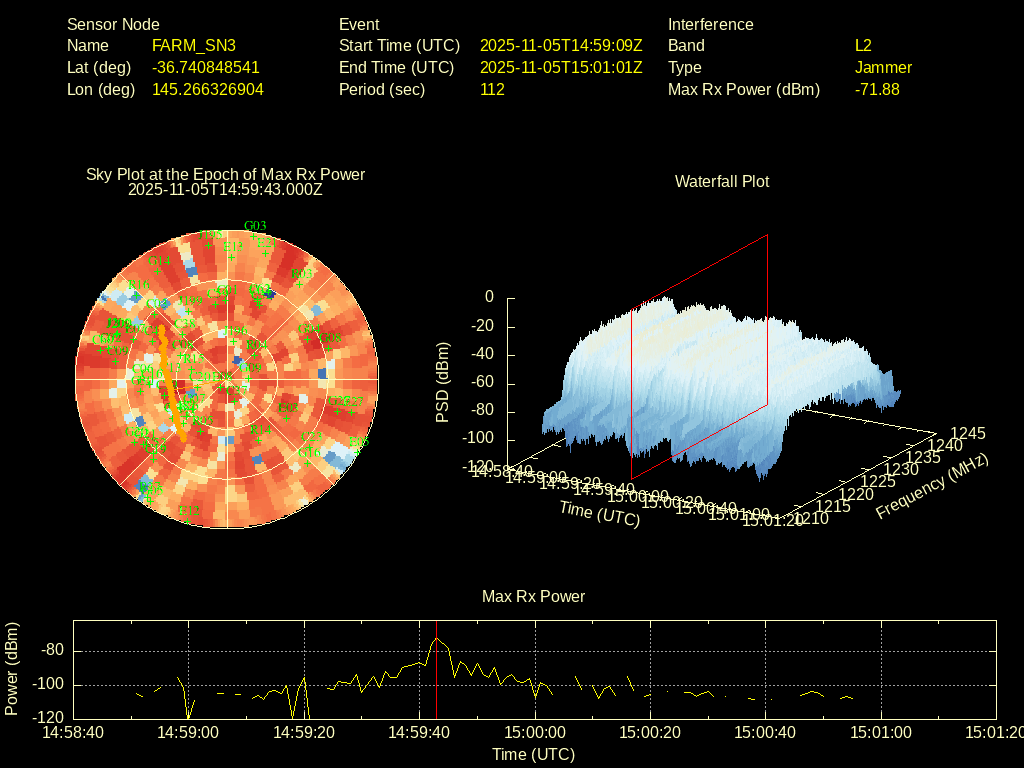Click the 15:00:00 tick on the Max Rx Power axis

point(535,732)
